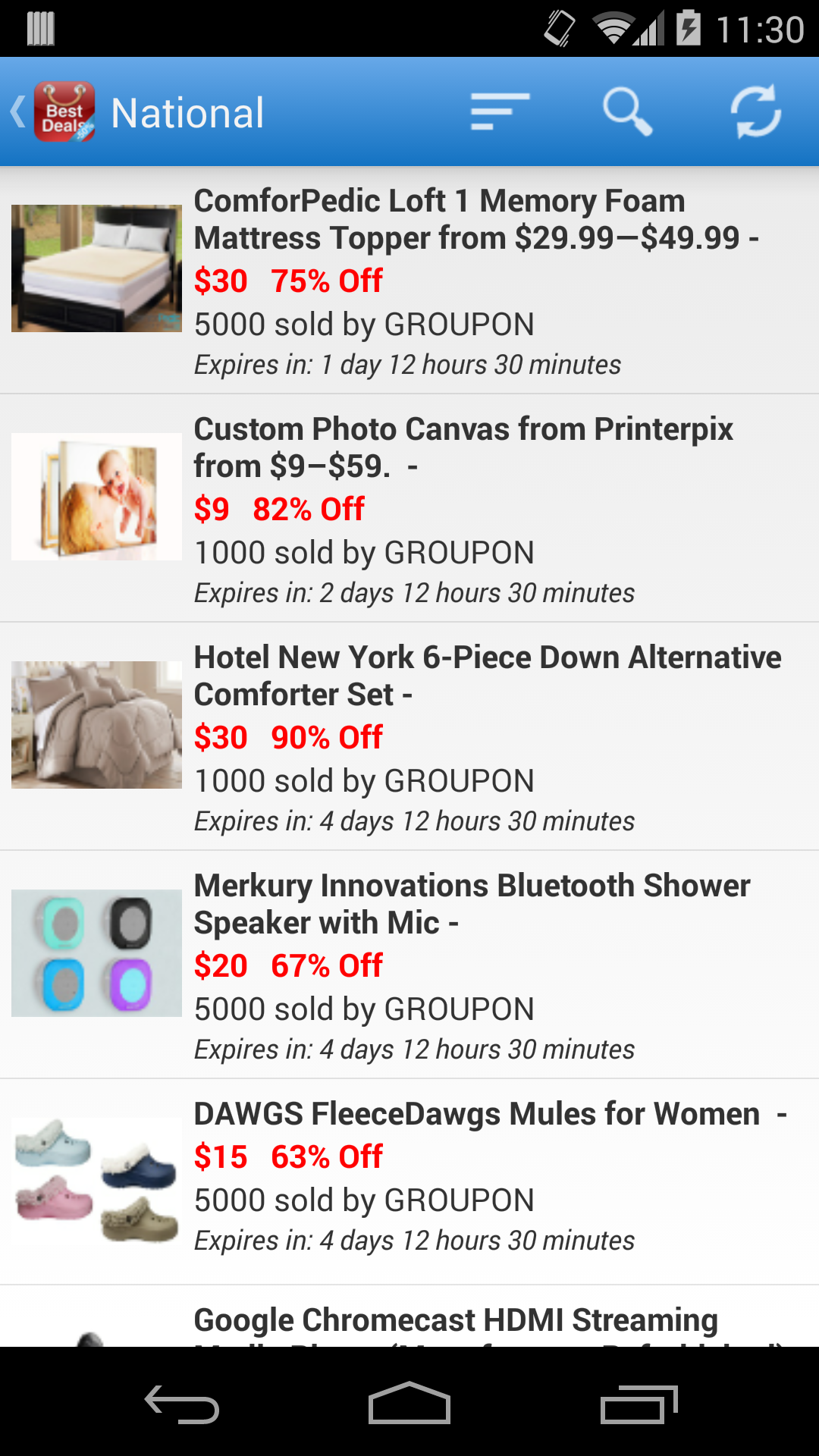Image resolution: width=819 pixels, height=1456 pixels.
Task: Open the ComforPedic Loft Mattress Topper deal
Action: point(476,219)
